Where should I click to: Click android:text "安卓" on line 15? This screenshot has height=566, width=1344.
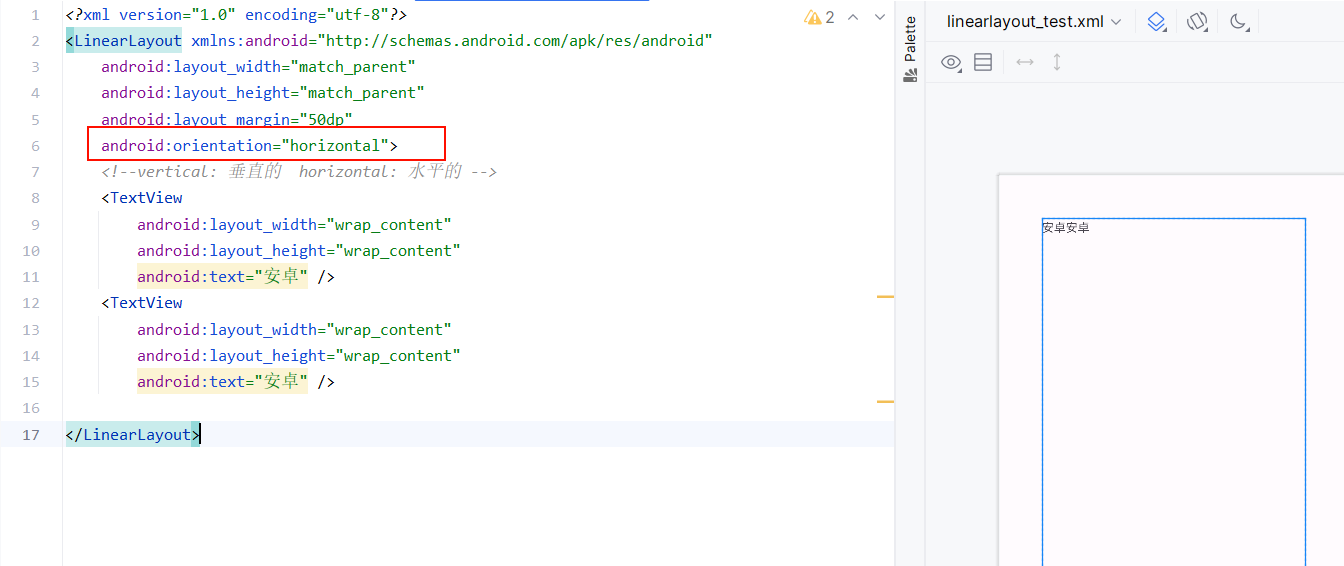click(222, 382)
